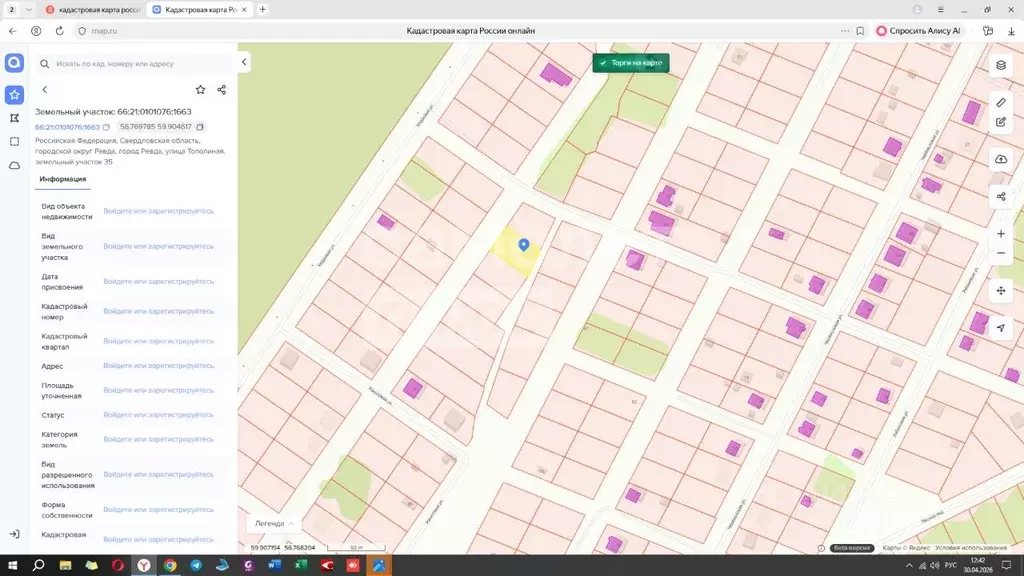Click the edit/draw tool below the ruler
This screenshot has height=576, width=1024.
(1000, 122)
